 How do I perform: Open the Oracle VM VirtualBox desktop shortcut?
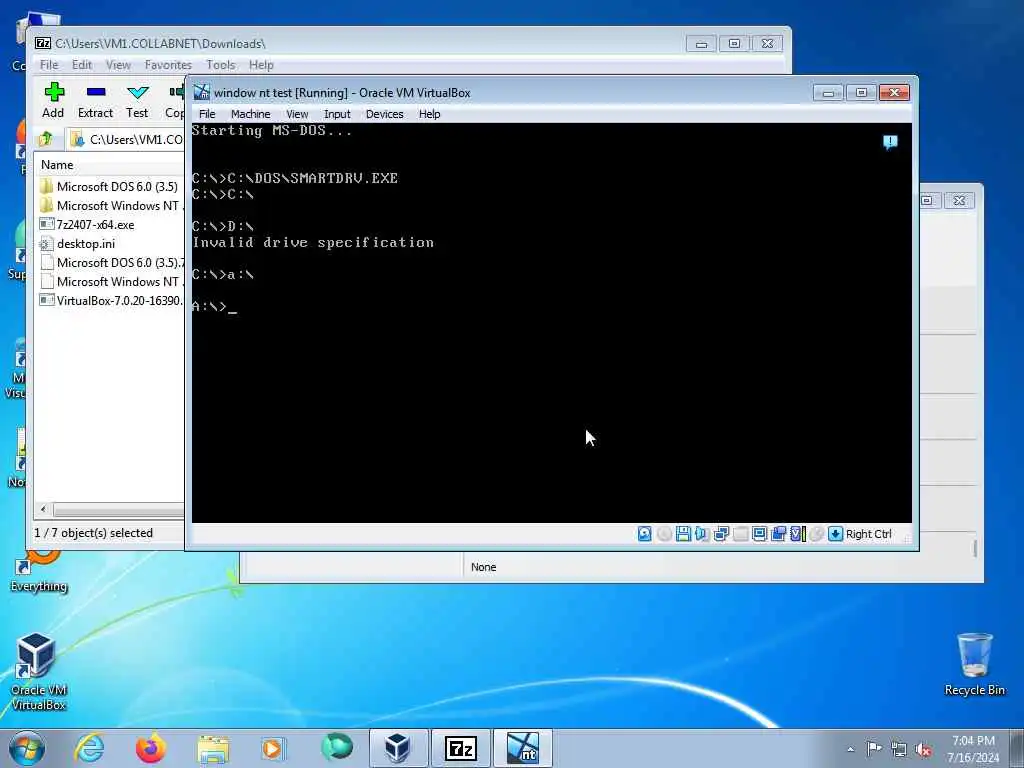pos(38,671)
